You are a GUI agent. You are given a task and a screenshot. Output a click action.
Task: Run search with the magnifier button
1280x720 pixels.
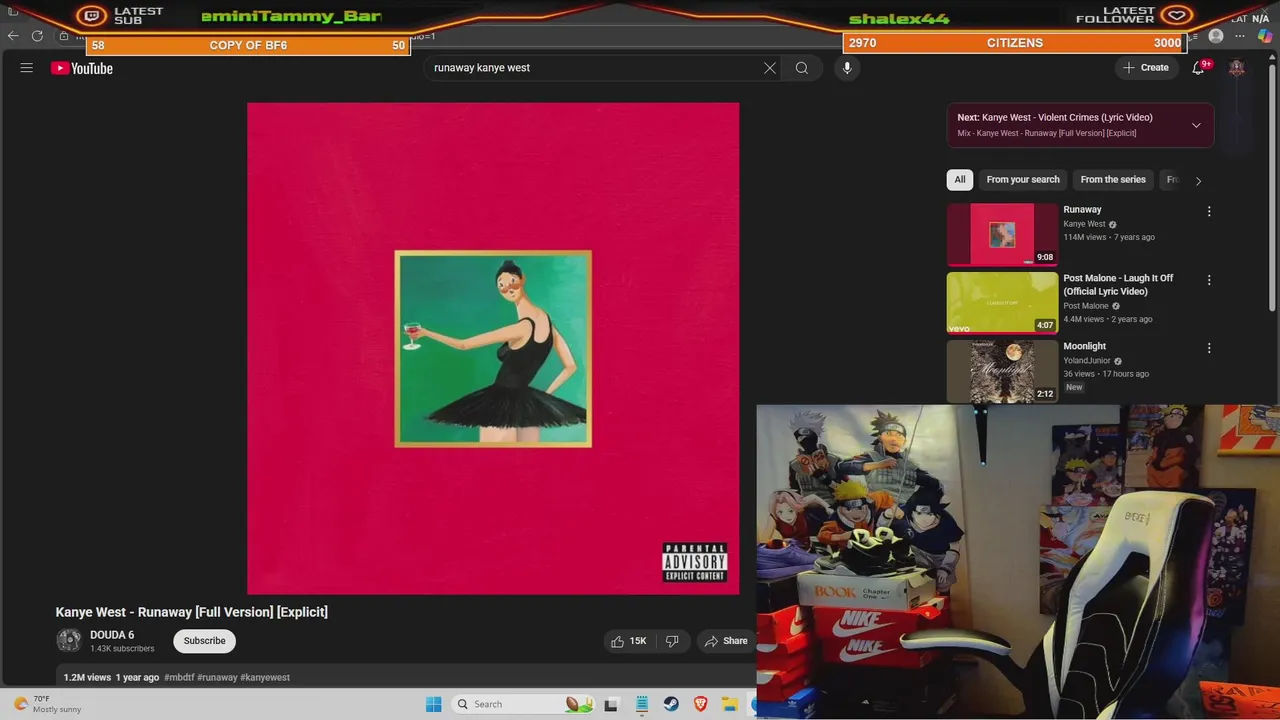pos(802,68)
